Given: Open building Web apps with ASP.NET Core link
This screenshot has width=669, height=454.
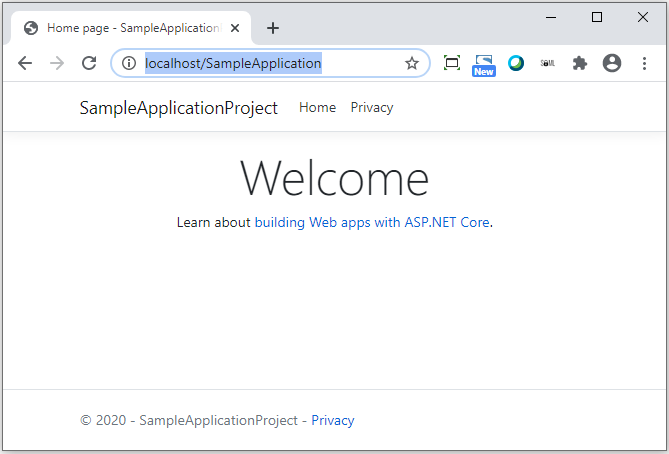Looking at the screenshot, I should [372, 222].
